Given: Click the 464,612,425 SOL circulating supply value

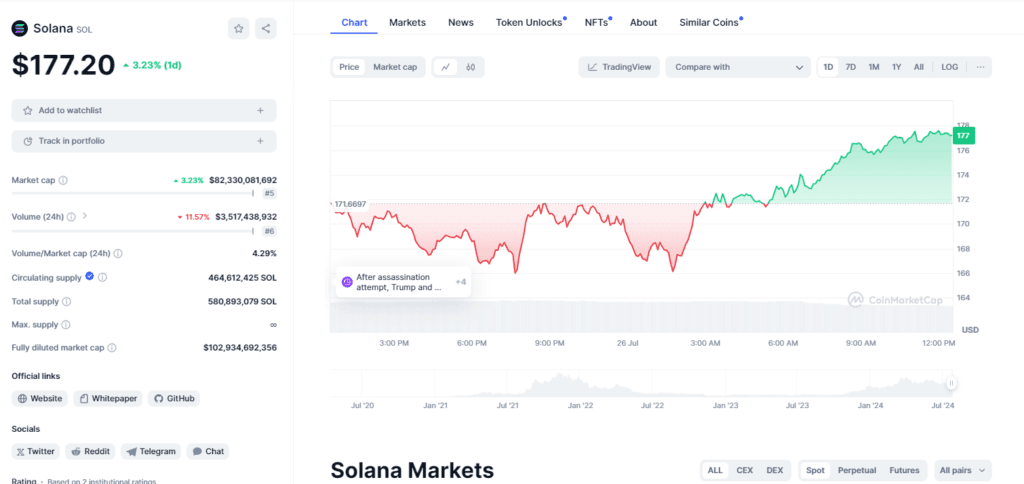Looking at the screenshot, I should click(x=242, y=278).
